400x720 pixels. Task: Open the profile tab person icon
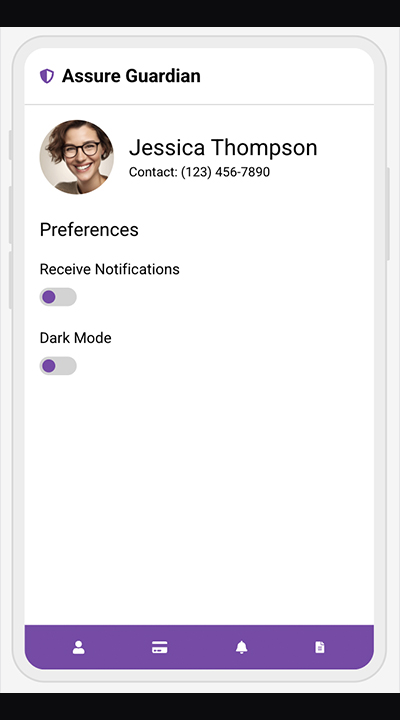(79, 647)
